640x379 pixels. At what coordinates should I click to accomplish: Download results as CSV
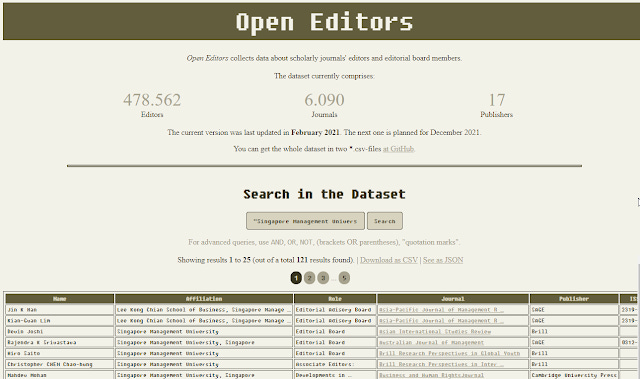389,260
